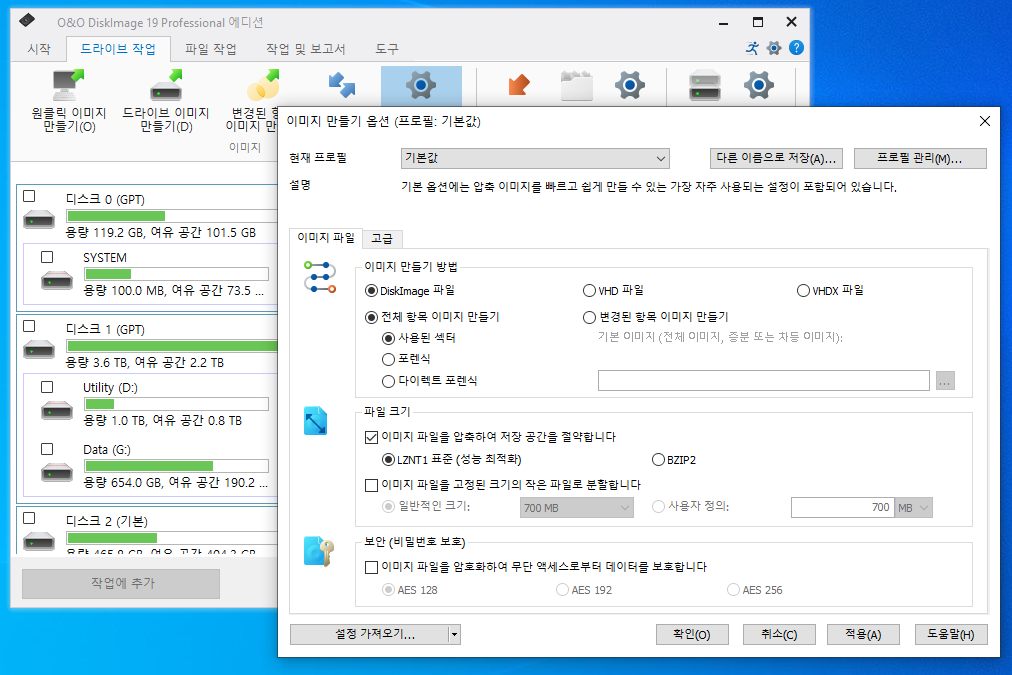The height and width of the screenshot is (675, 1012).
Task: Switch to the 시작 ribbon tab
Action: pyautogui.click(x=39, y=49)
